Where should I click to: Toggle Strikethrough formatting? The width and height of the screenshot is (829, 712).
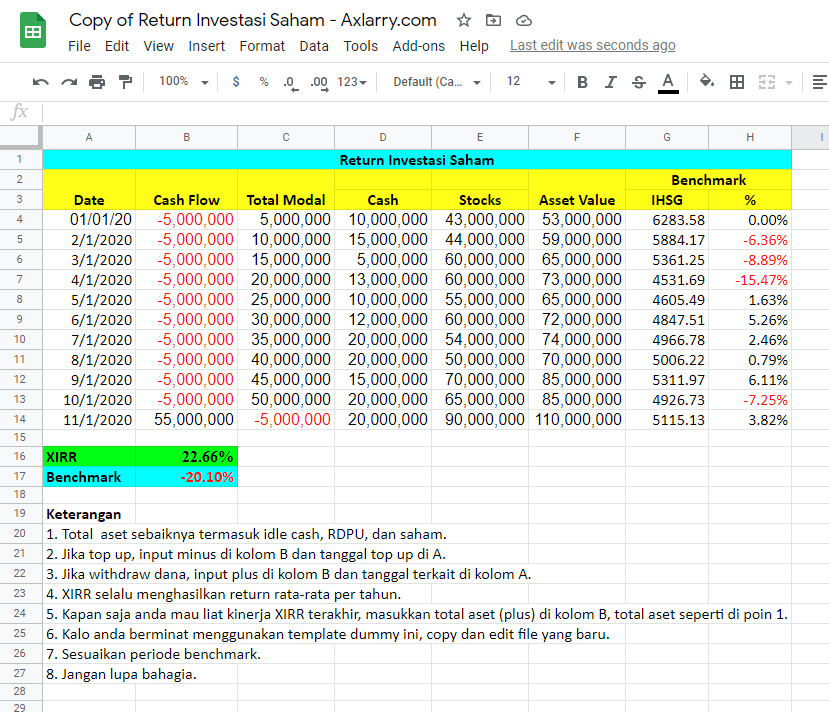coord(639,82)
